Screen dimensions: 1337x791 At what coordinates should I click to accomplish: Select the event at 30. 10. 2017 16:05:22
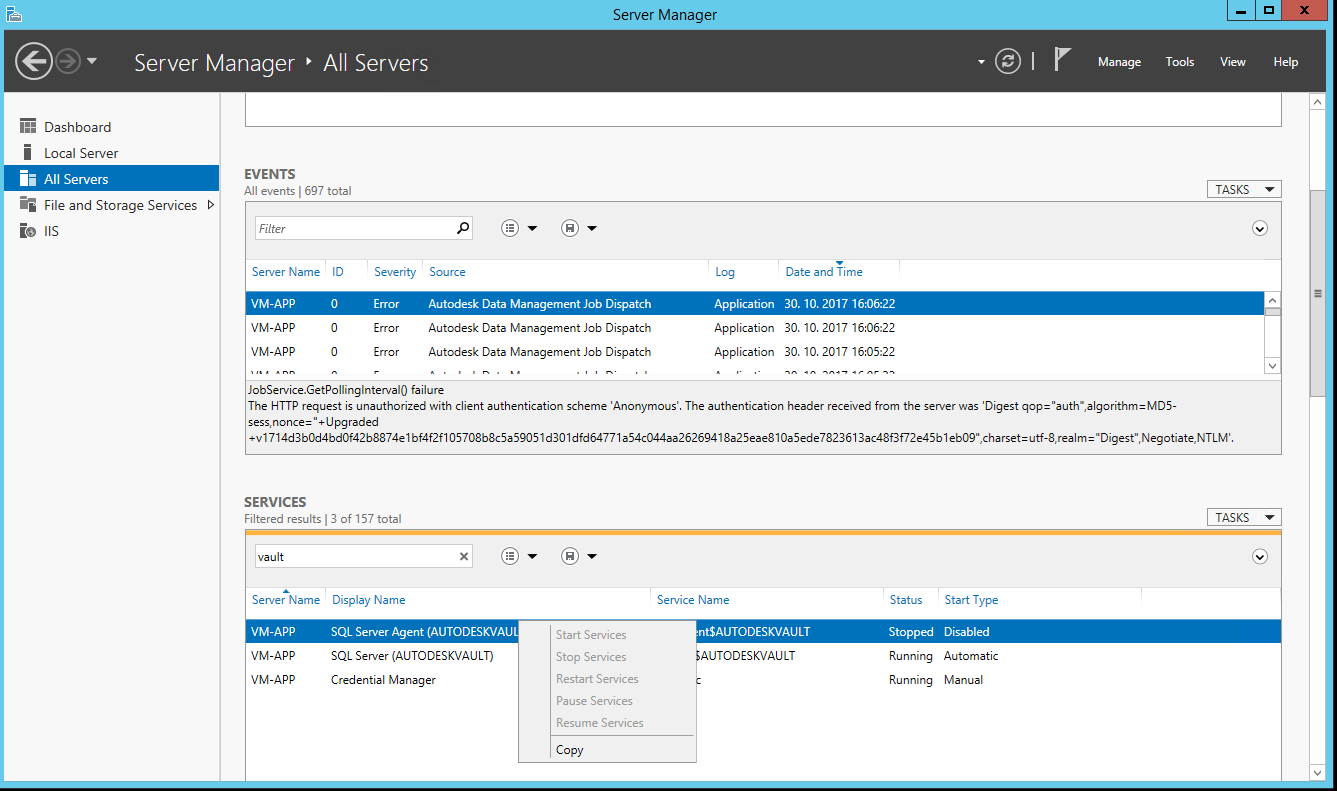(x=755, y=352)
